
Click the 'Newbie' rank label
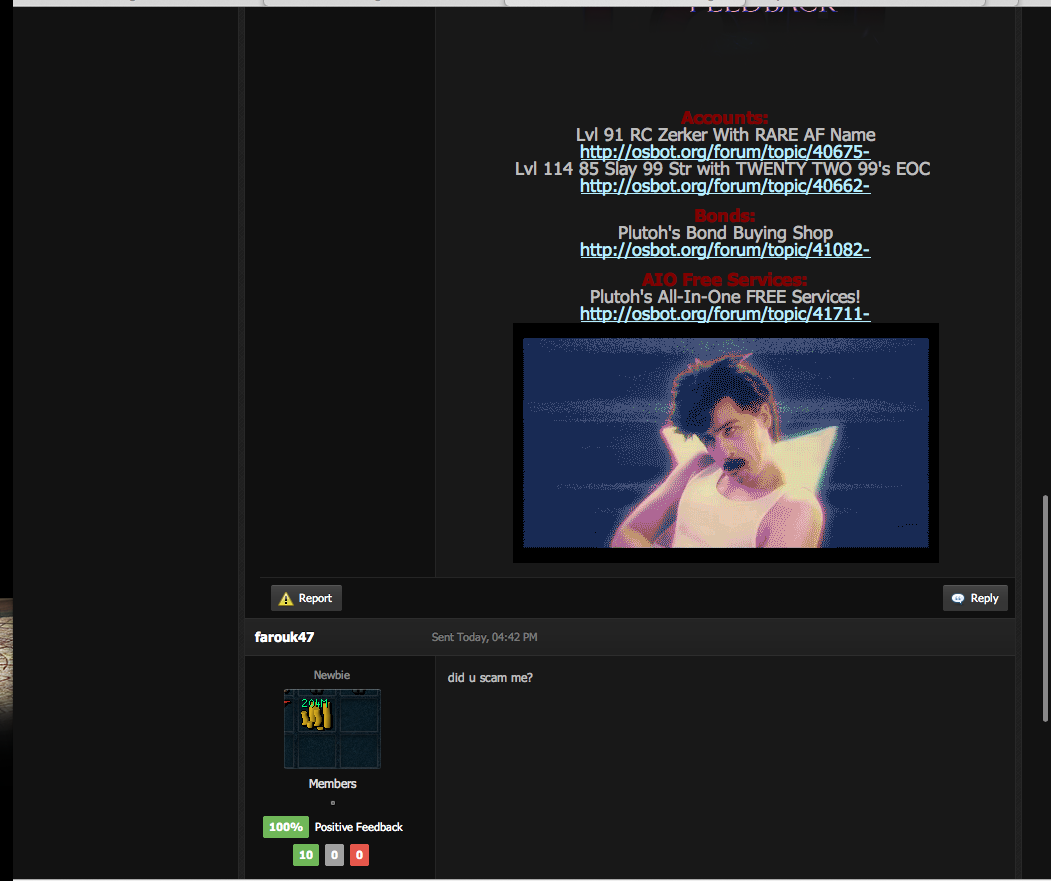coord(332,675)
